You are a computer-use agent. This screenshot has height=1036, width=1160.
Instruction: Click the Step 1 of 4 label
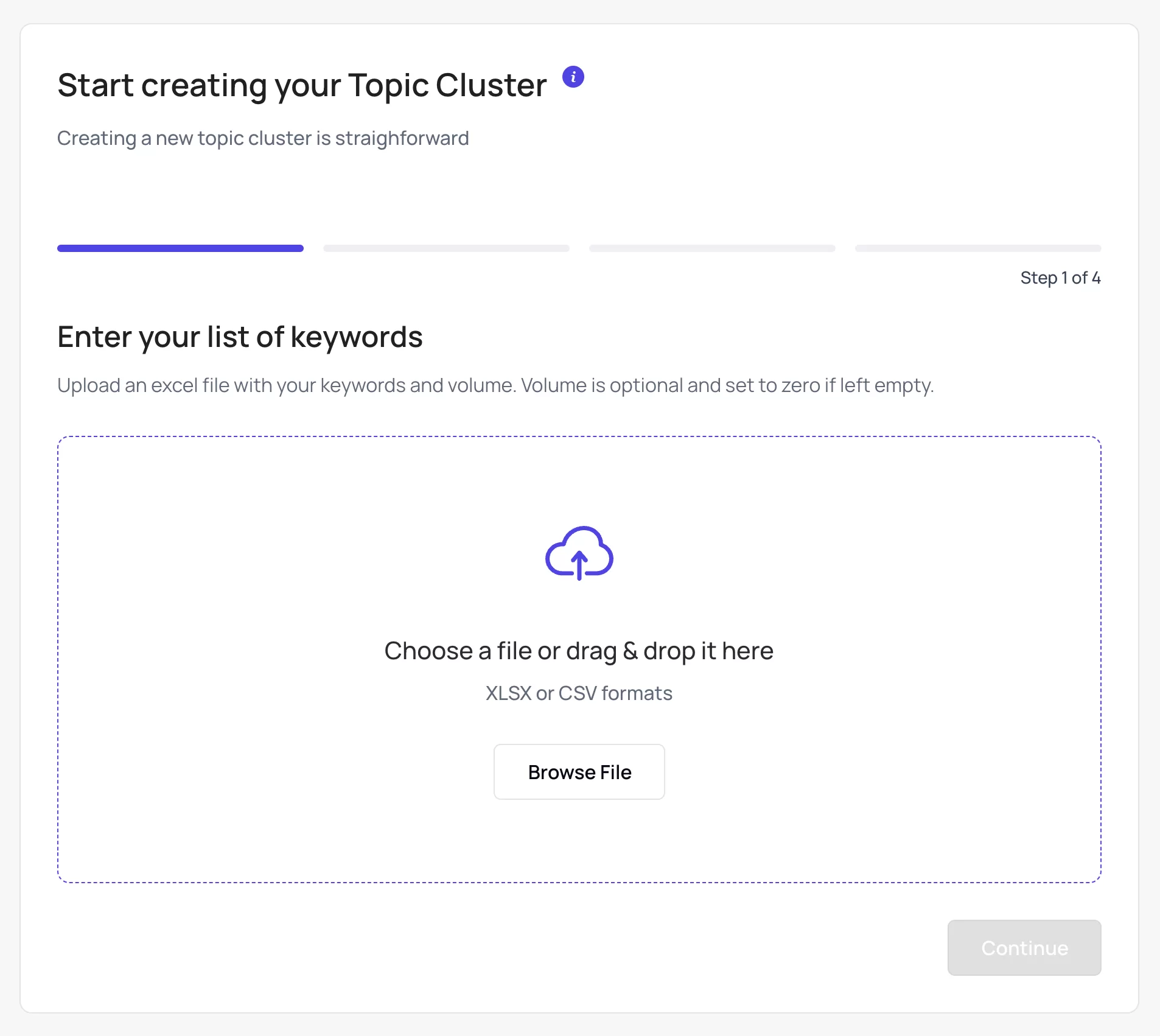point(1060,278)
